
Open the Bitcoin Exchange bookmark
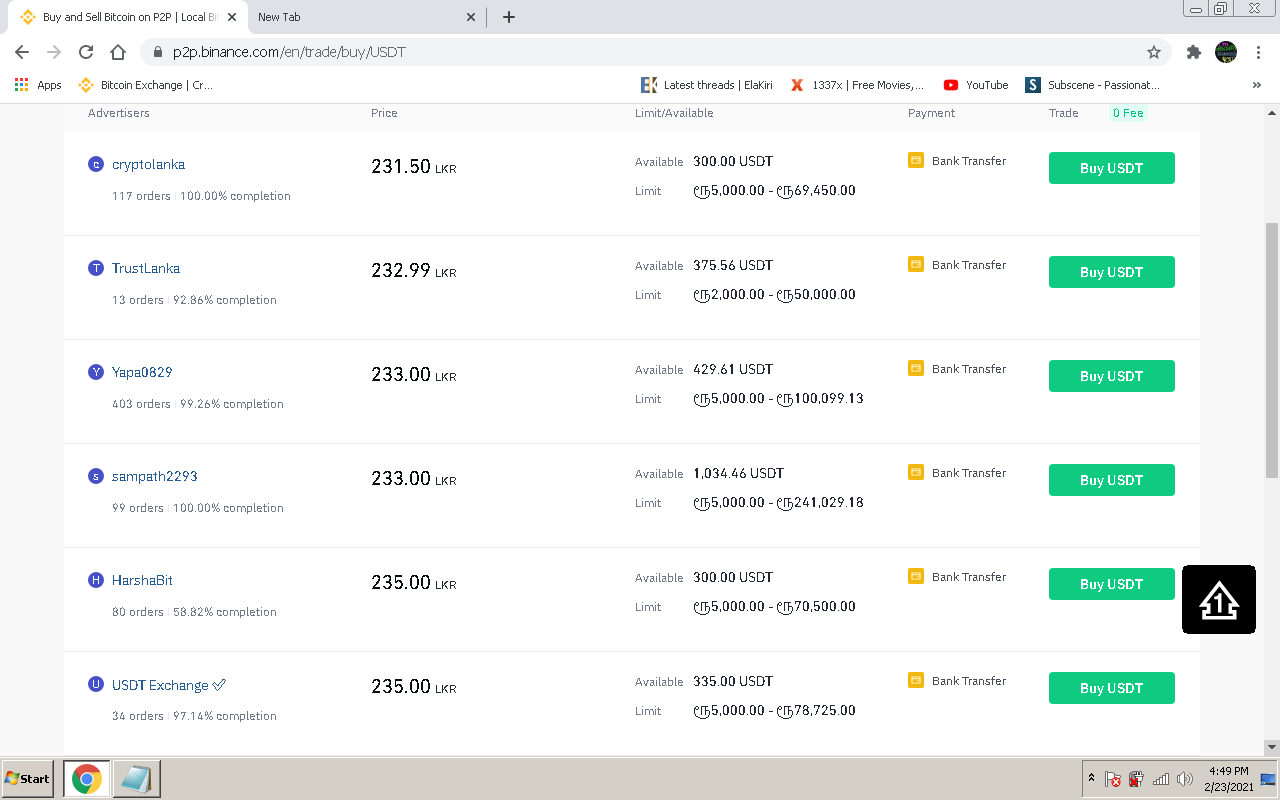pos(146,85)
